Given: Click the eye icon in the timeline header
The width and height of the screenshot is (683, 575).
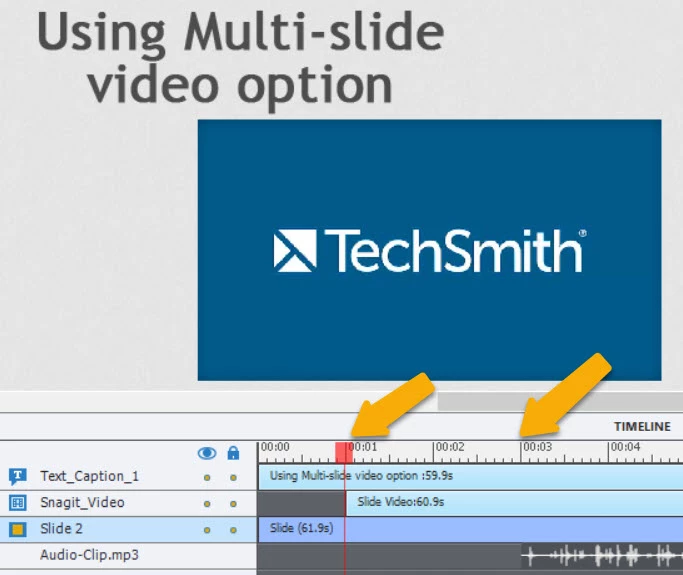Looking at the screenshot, I should pos(207,453).
